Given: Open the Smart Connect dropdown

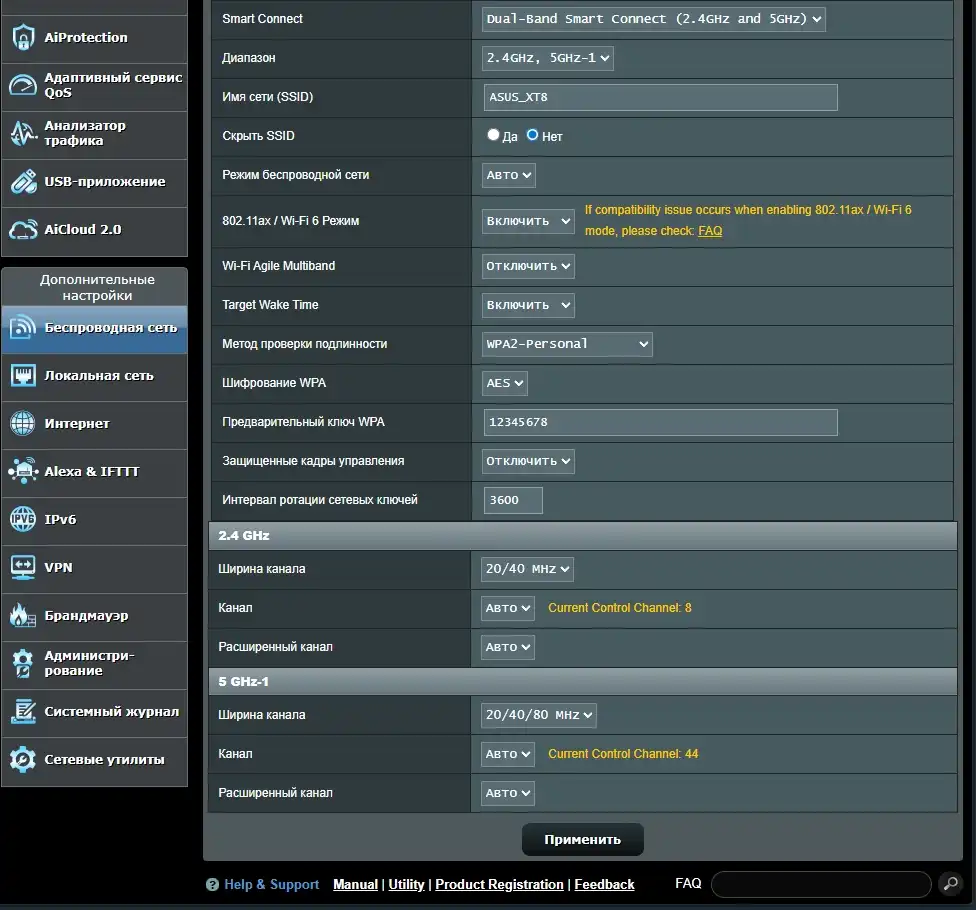Looking at the screenshot, I should pos(653,19).
